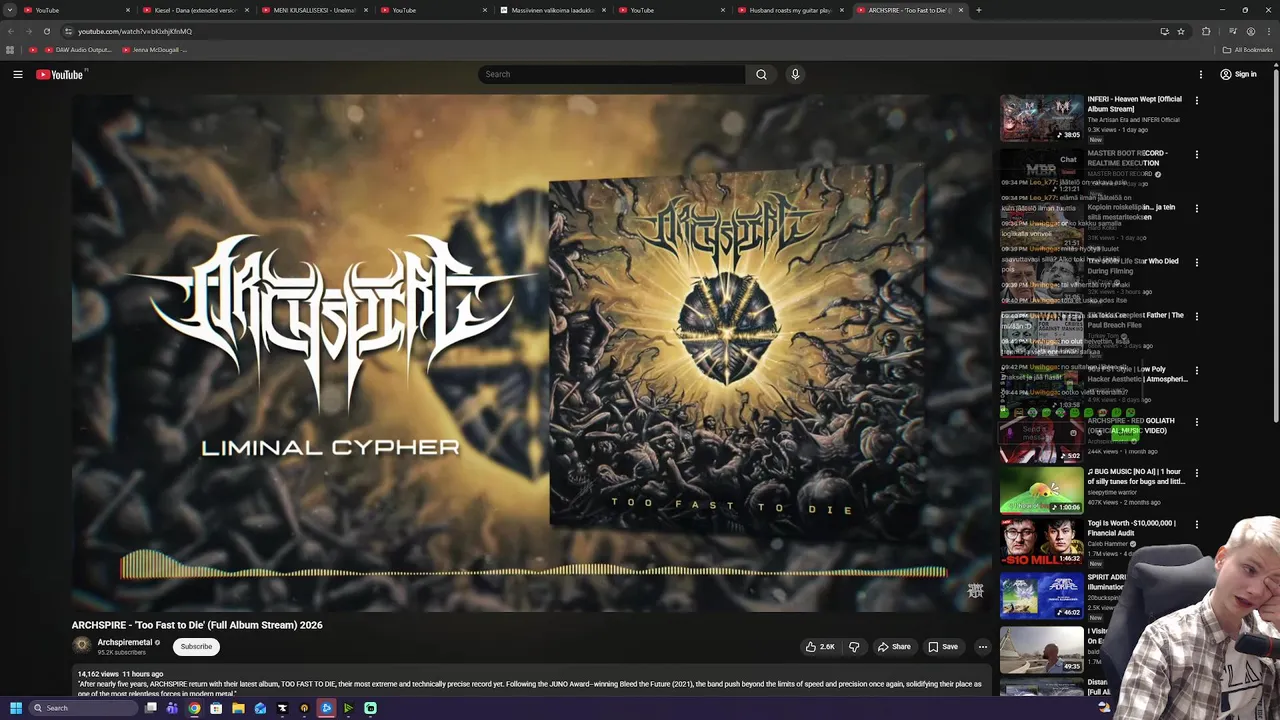Open the All Bookmarks folder
This screenshot has height=720, width=1280.
pyautogui.click(x=1248, y=49)
